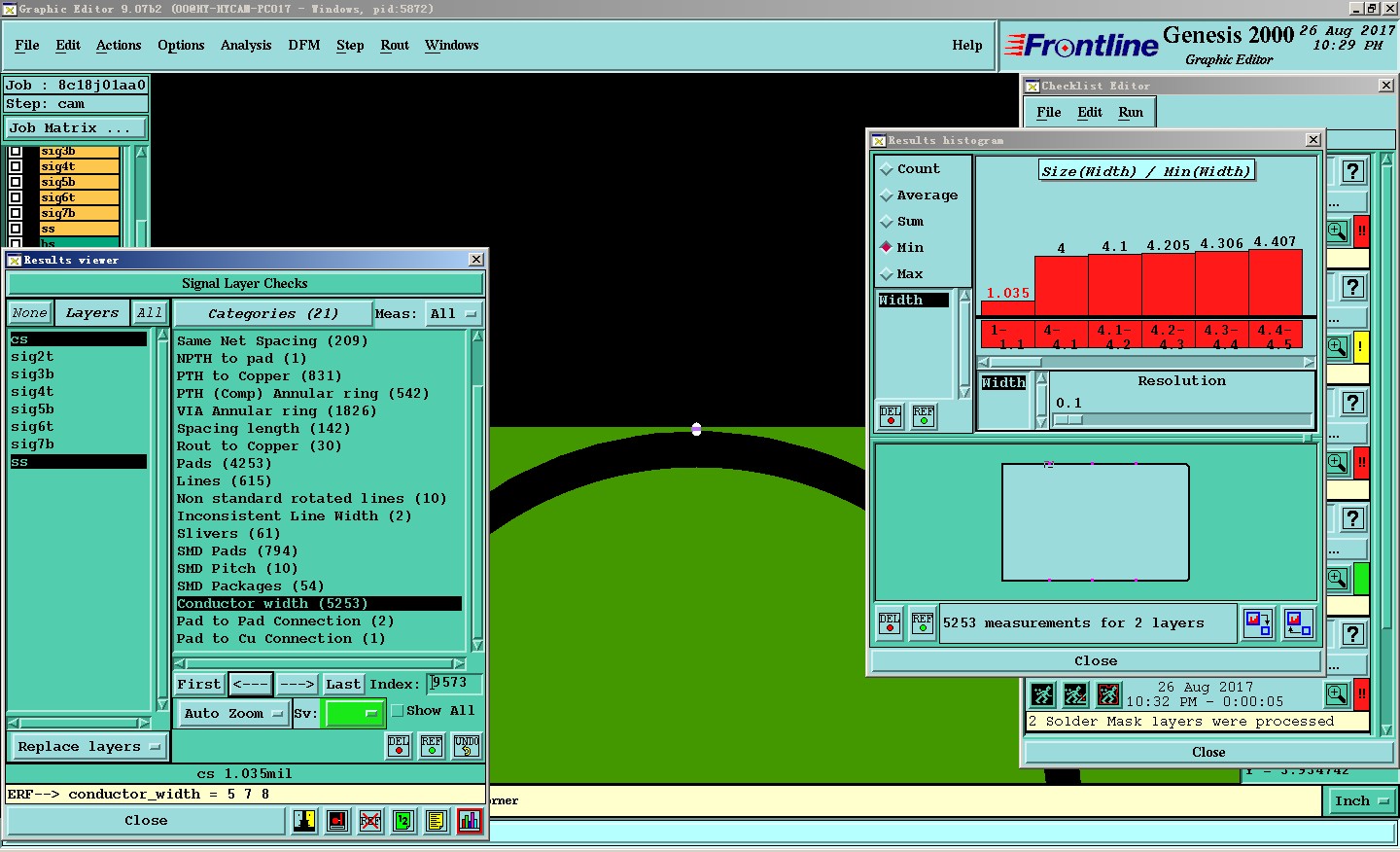The height and width of the screenshot is (852, 1400).
Task: Click histogram horizontal scrollbar right arrow
Action: tap(1309, 362)
